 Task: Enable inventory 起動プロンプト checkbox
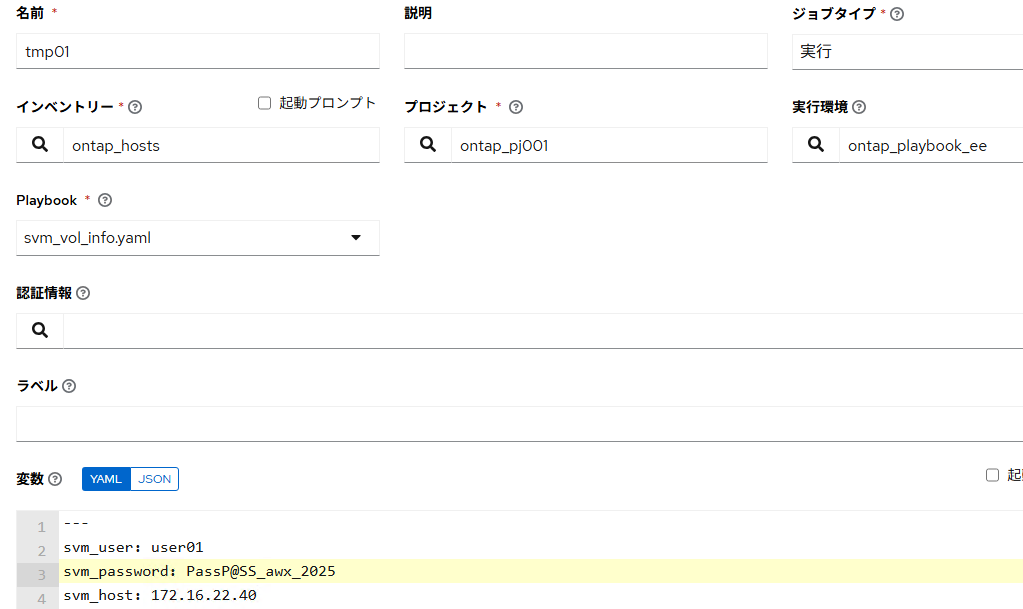click(264, 103)
